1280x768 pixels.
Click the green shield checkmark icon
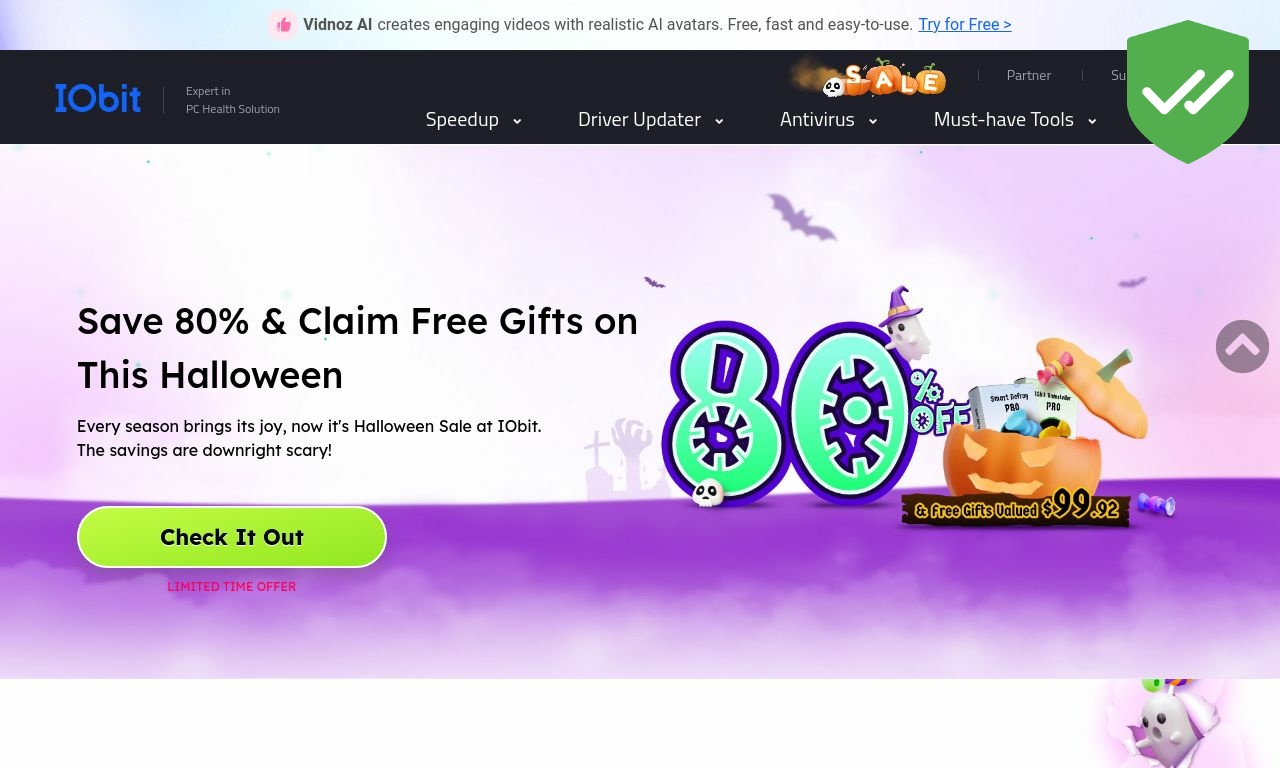coord(1188,92)
